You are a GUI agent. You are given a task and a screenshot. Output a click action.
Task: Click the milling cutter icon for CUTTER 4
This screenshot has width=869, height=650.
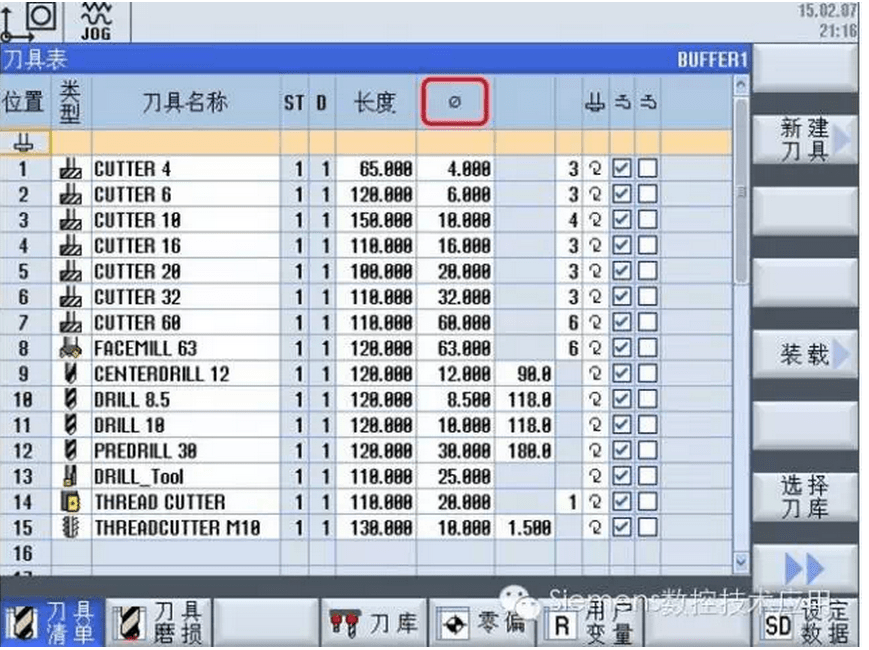point(70,169)
